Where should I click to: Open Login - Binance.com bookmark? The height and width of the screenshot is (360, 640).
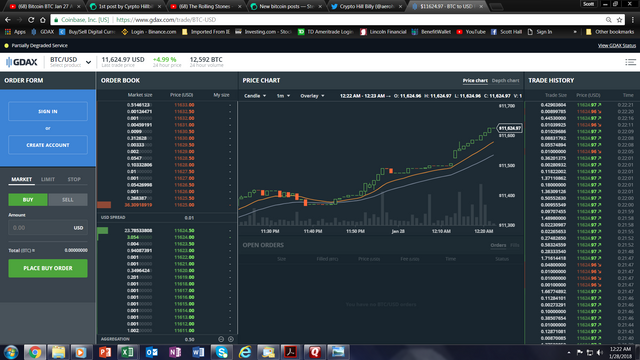tap(149, 32)
